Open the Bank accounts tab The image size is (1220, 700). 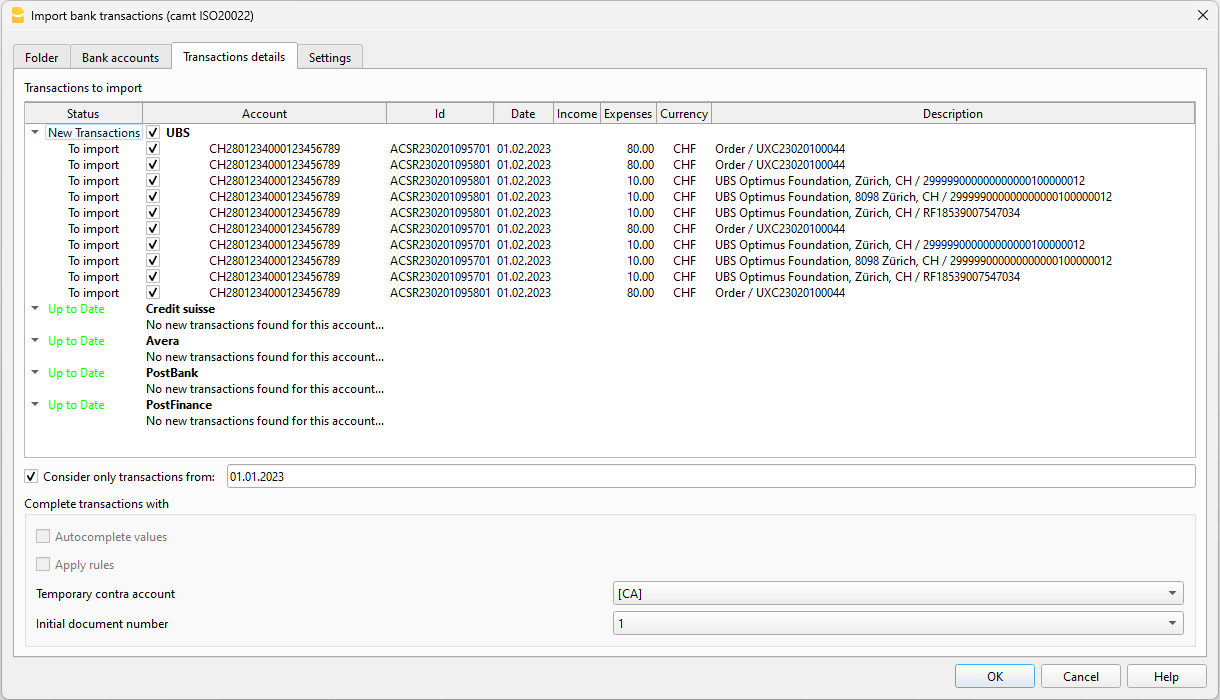[120, 57]
